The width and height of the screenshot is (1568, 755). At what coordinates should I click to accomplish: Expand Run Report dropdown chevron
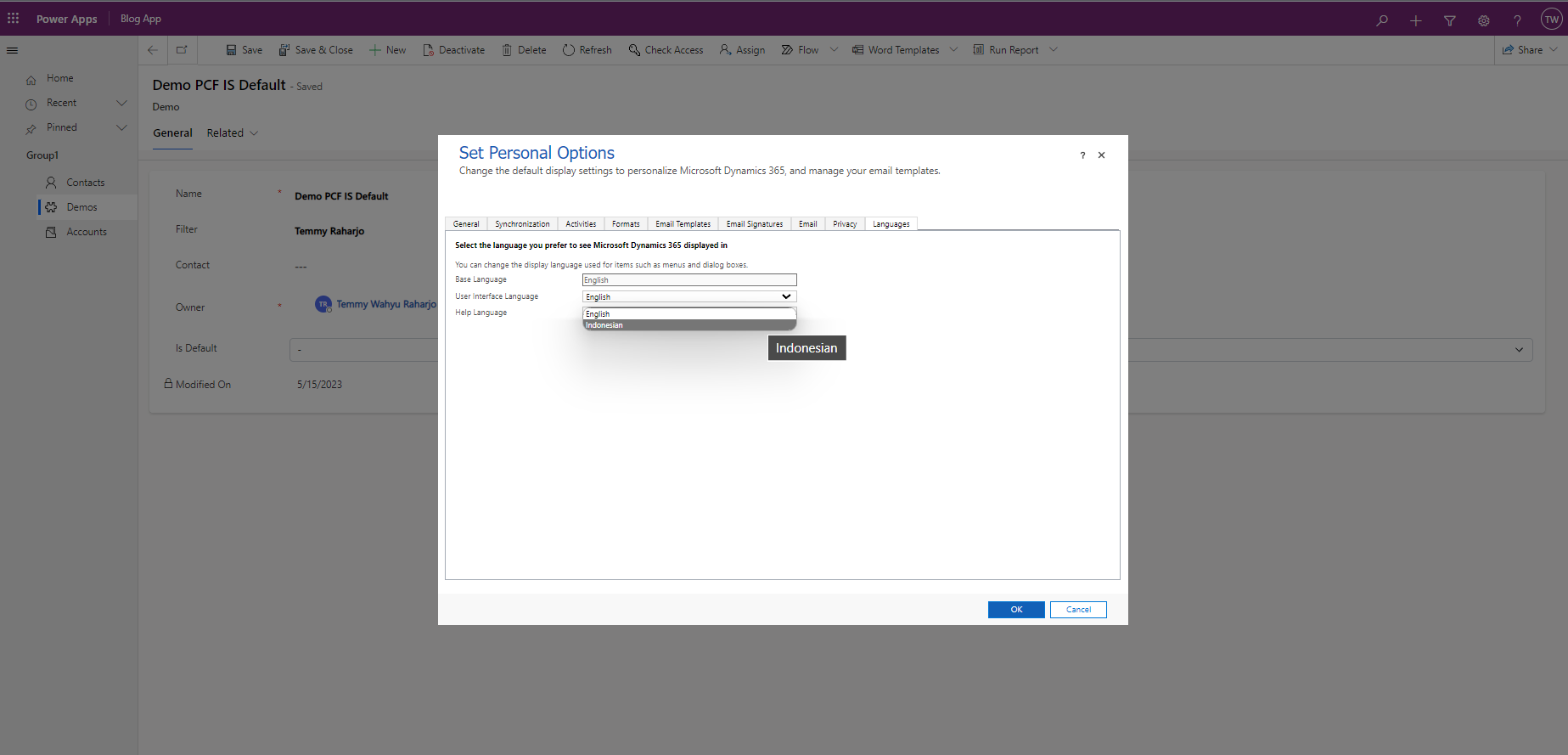pyautogui.click(x=1054, y=50)
